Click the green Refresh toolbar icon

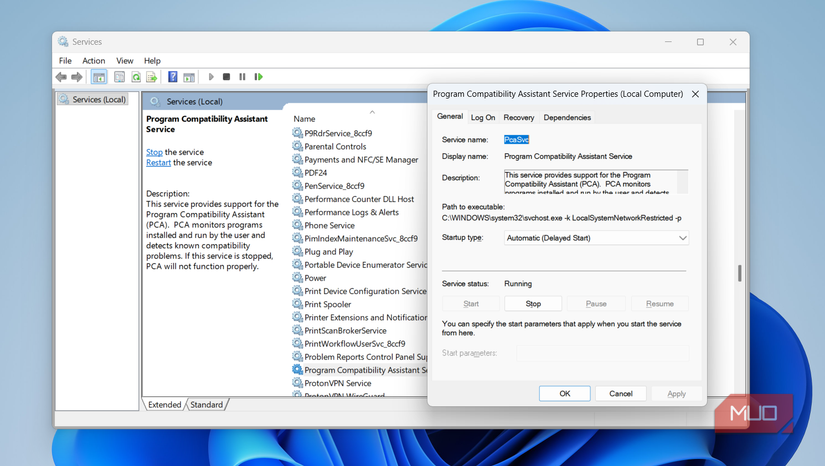[x=136, y=77]
